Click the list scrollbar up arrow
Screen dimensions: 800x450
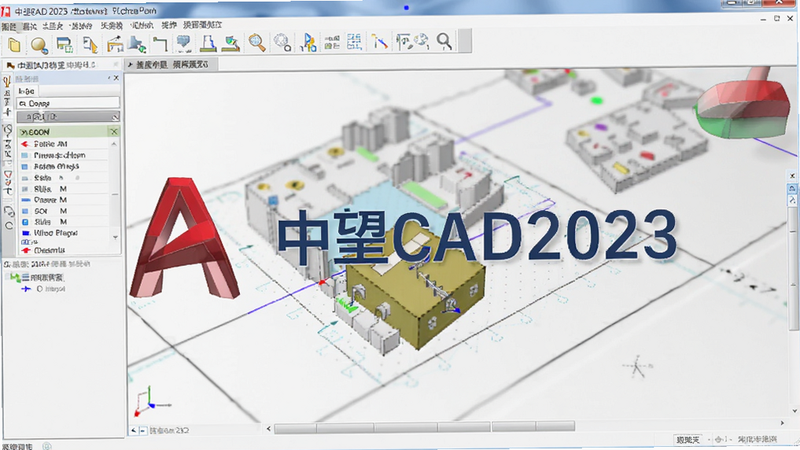coord(114,144)
